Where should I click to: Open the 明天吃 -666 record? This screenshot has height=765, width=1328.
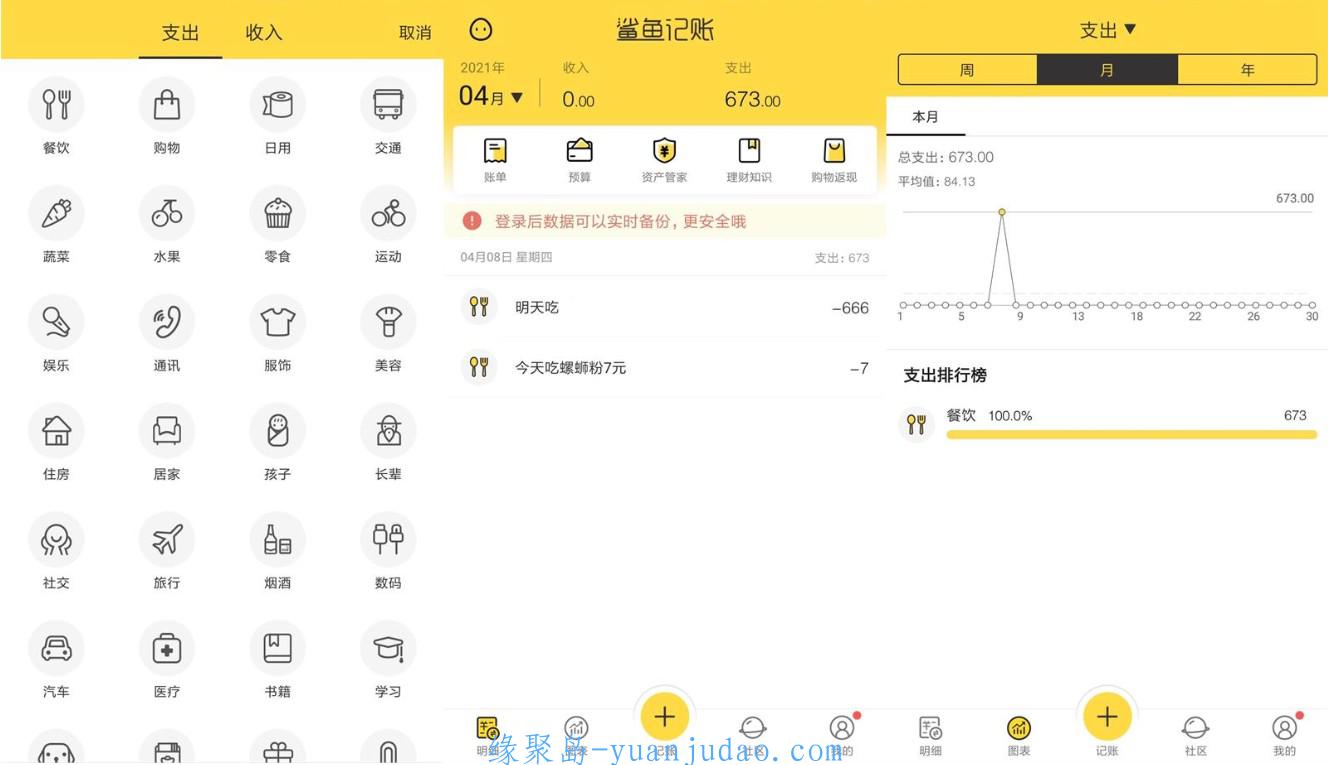point(665,307)
